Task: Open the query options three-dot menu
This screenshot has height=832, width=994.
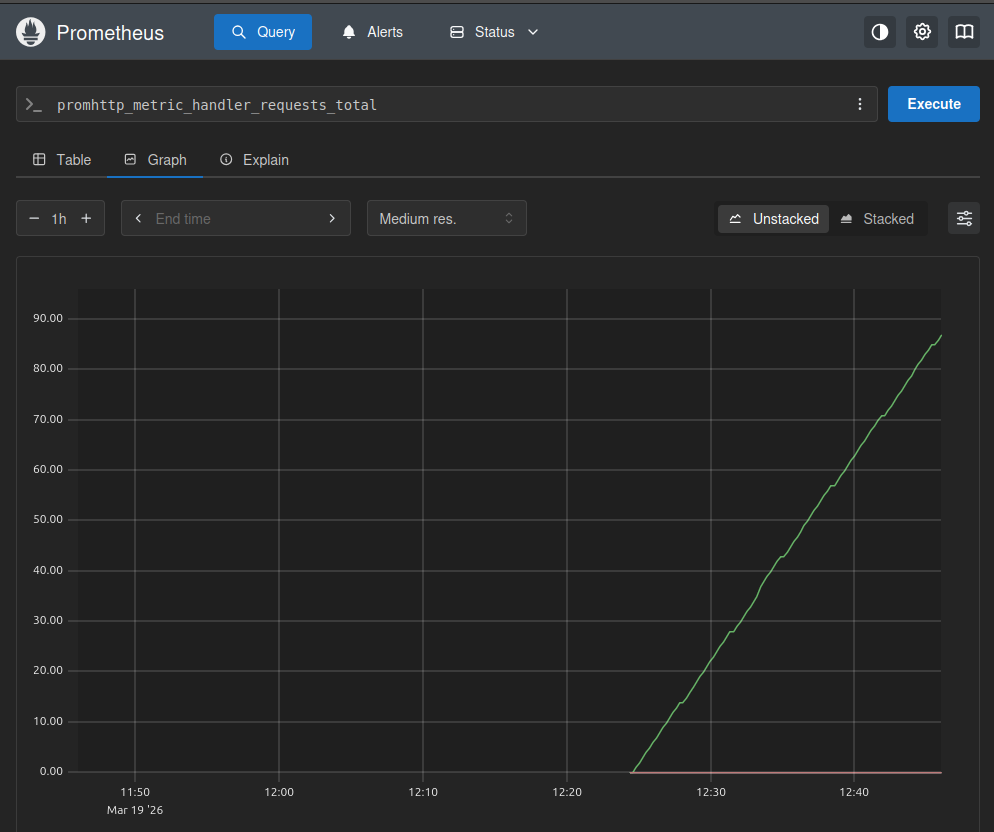Action: coord(860,104)
